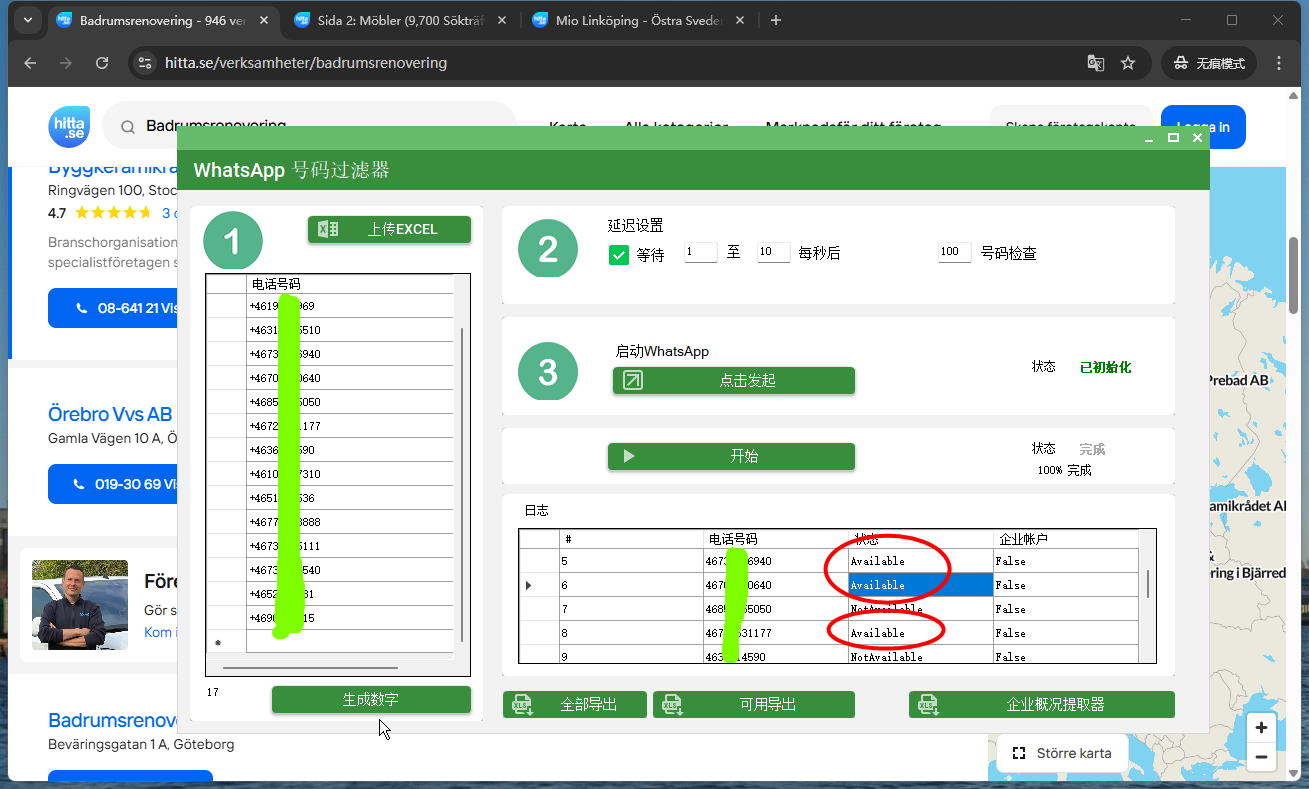Click the advertiser profile photo thumbnail
Viewport: 1309px width, 789px height.
(80, 605)
